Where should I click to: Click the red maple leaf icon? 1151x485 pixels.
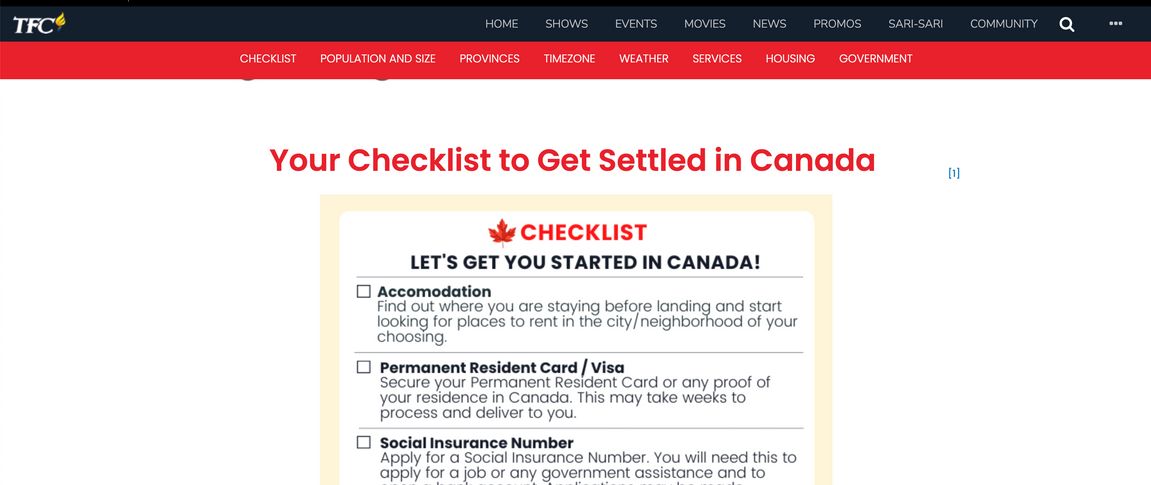502,233
